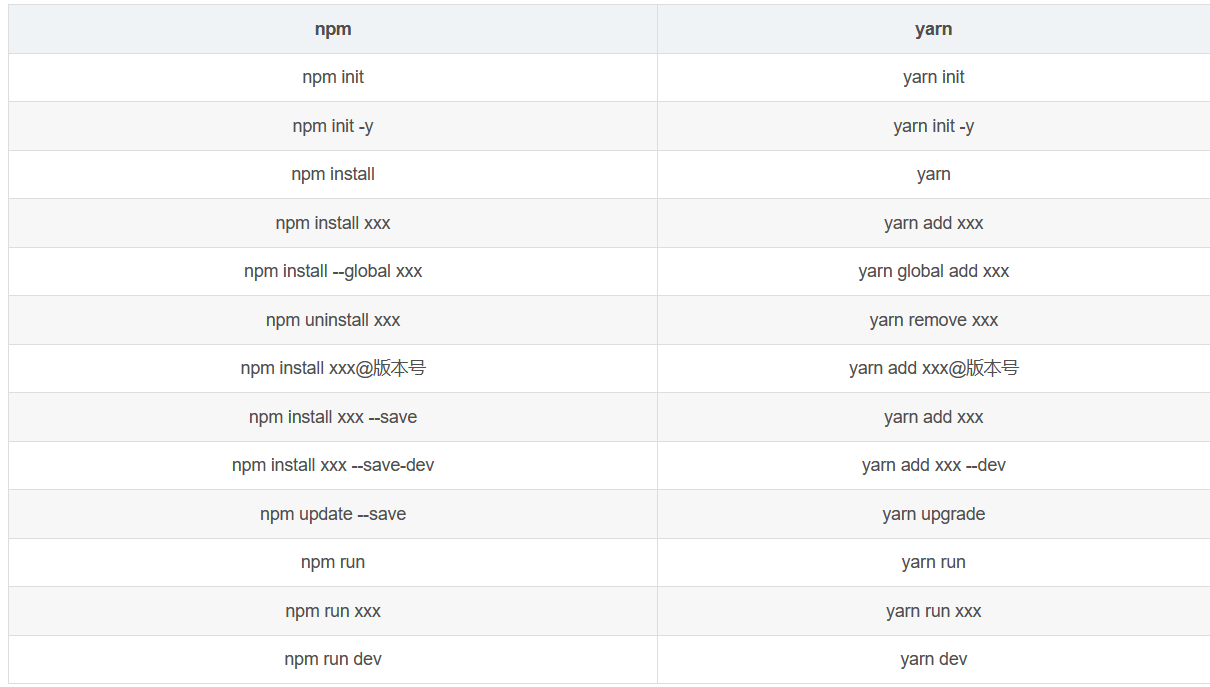Viewport: 1210px width, 687px height.
Task: Click the 'yarn run xxx' cell
Action: point(933,611)
